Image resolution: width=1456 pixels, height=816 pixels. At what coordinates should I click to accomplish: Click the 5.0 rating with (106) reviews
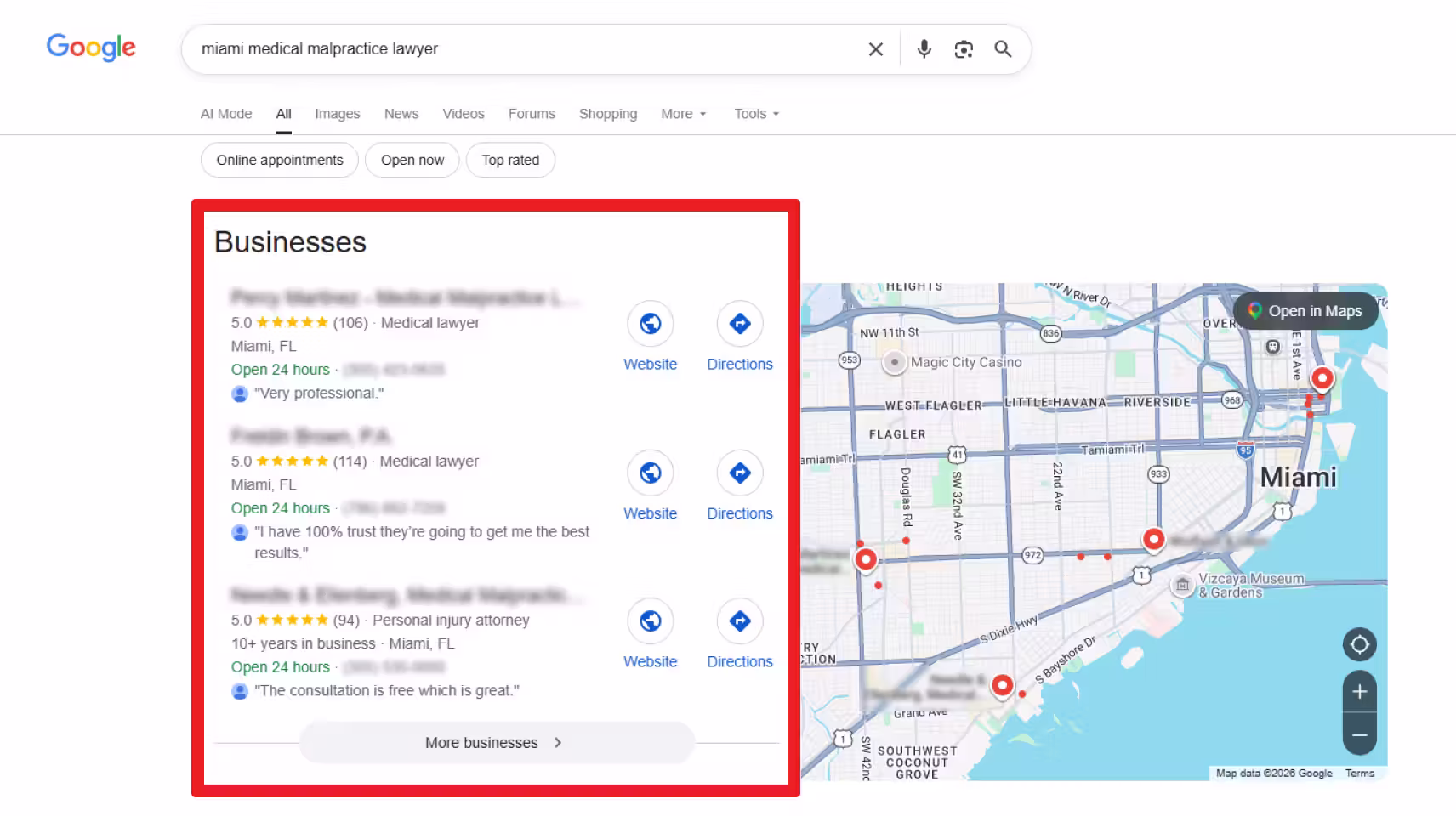click(x=299, y=322)
